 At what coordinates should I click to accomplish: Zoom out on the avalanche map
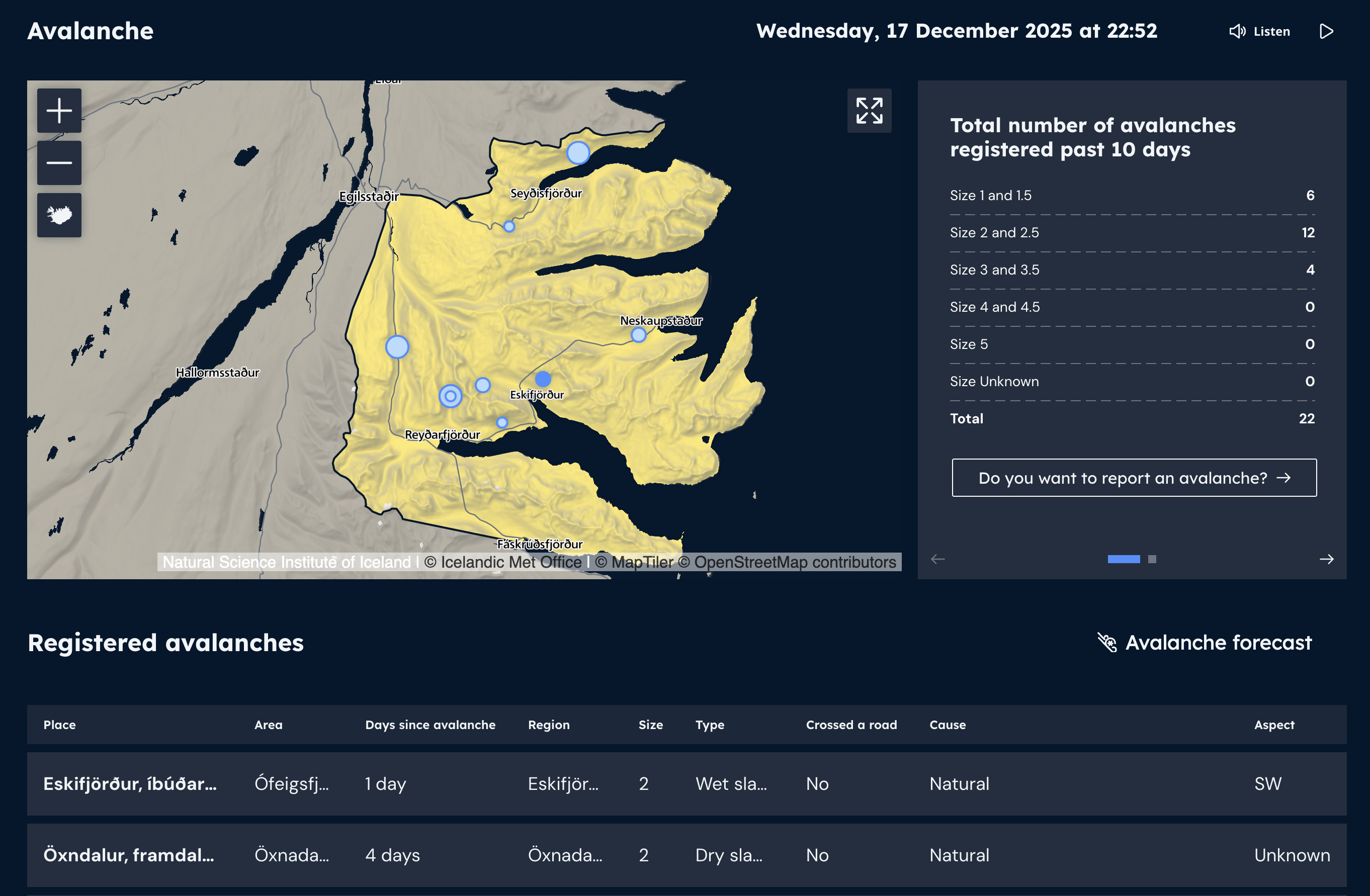click(x=59, y=163)
